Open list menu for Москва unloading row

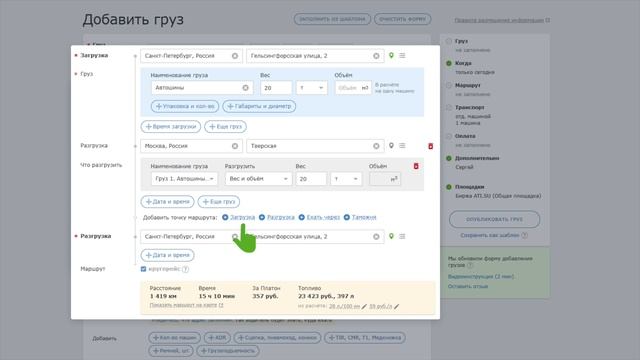point(402,146)
